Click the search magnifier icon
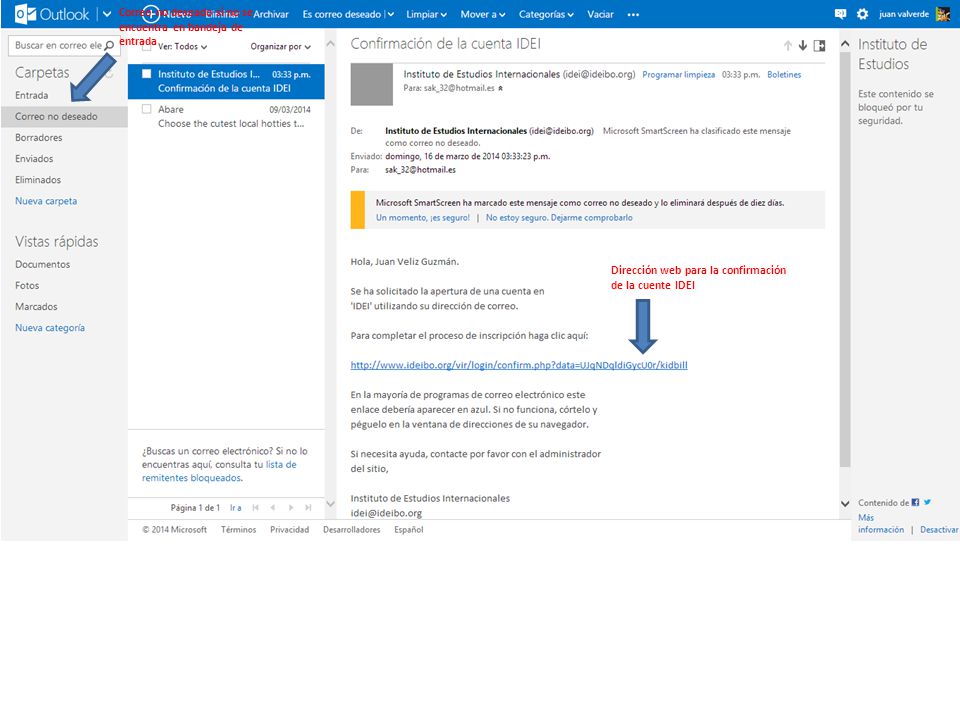 pos(110,45)
